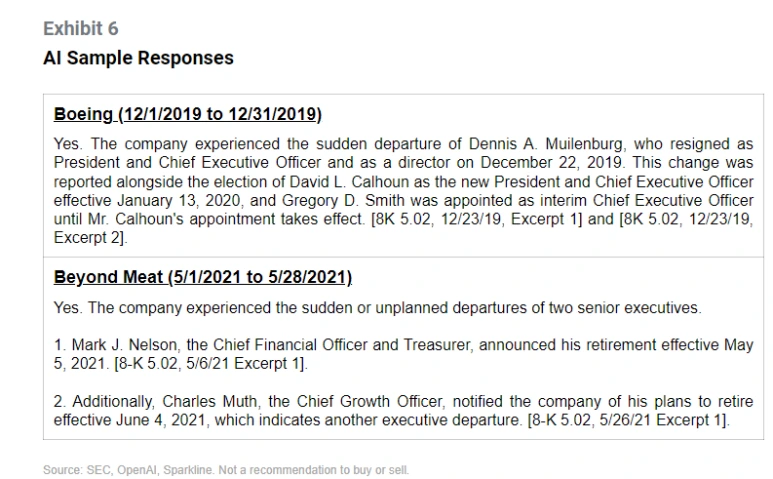Click the David L. Calhoun name
This screenshot has height=479, width=773.
click(350, 182)
